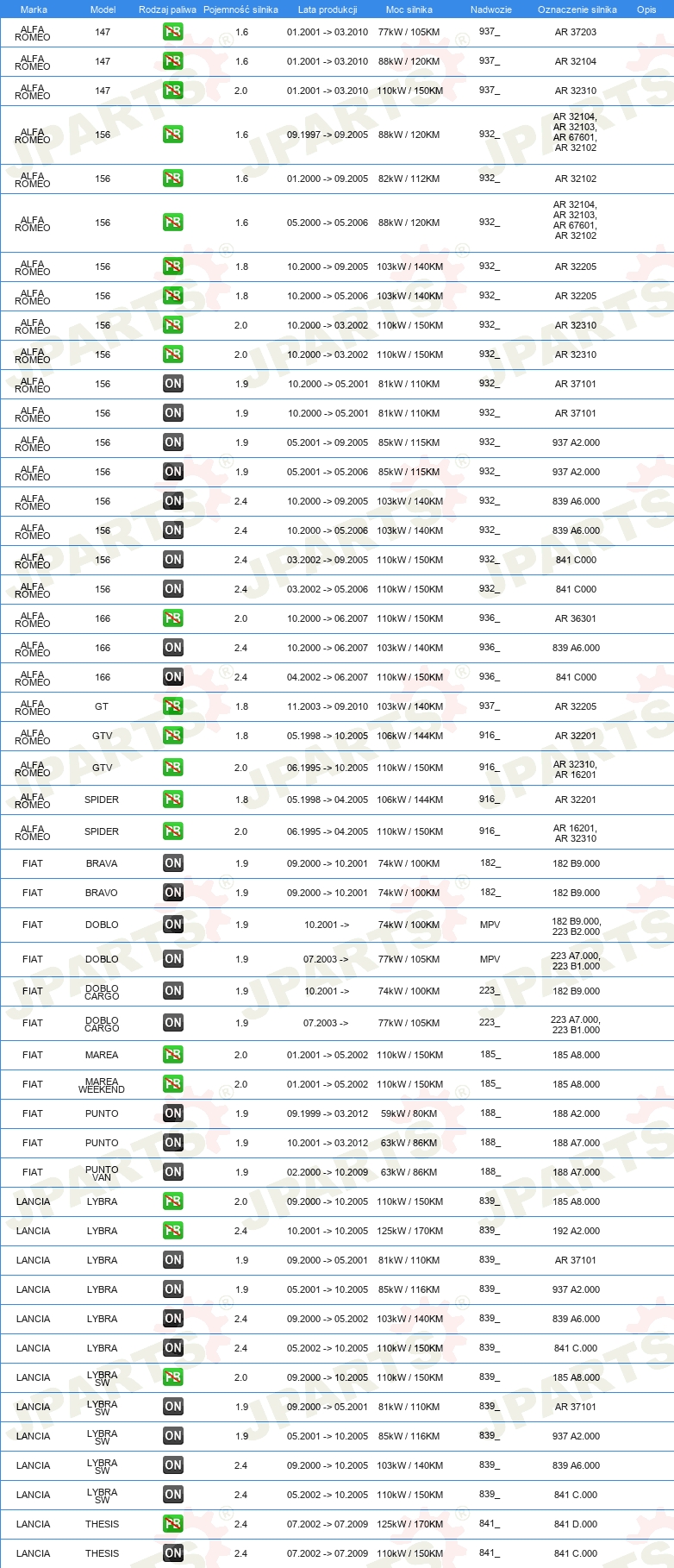Select the ON icon for DOBLO MPV 74kW row

tap(173, 925)
